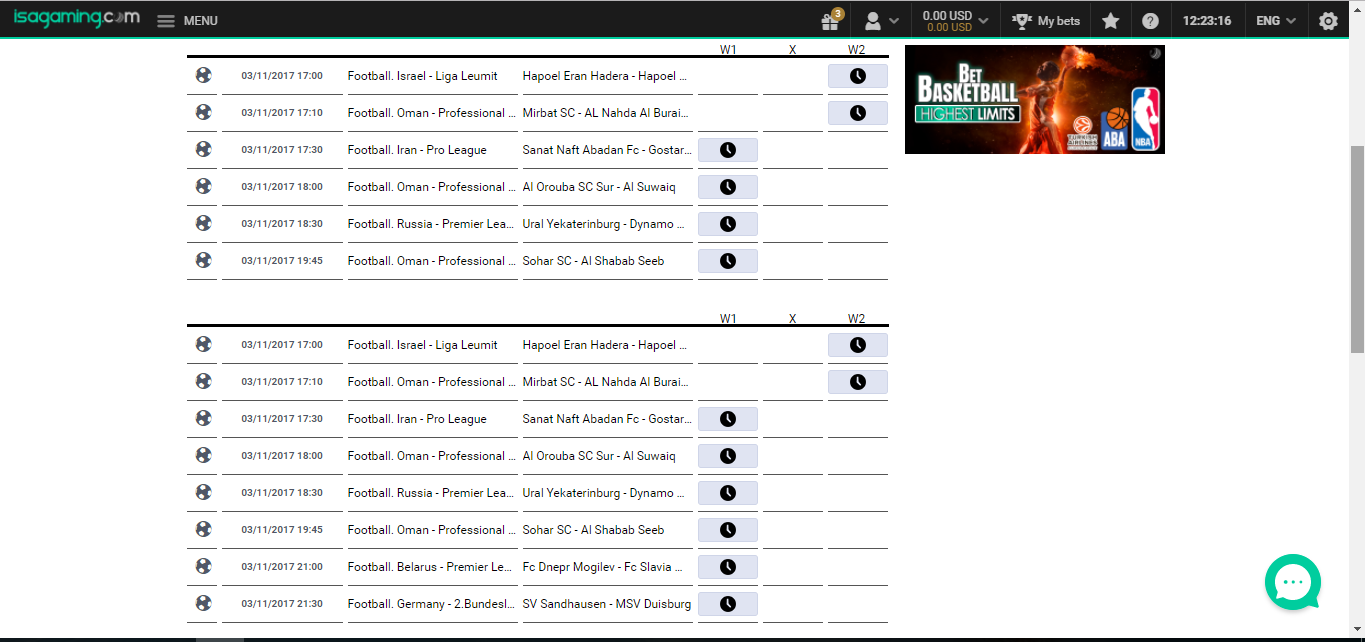Screen dimensions: 1365x642
Task: Open the help question mark icon
Action: (1152, 20)
